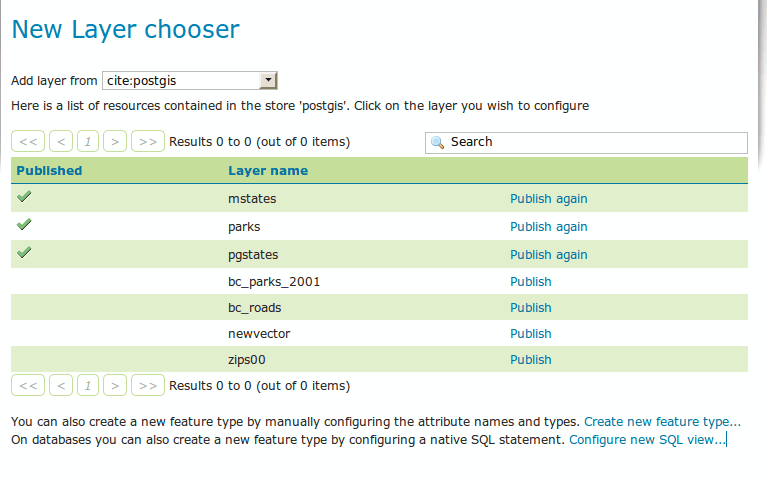This screenshot has height=479, width=767.
Task: Go to previous page in top pager
Action: [x=61, y=142]
